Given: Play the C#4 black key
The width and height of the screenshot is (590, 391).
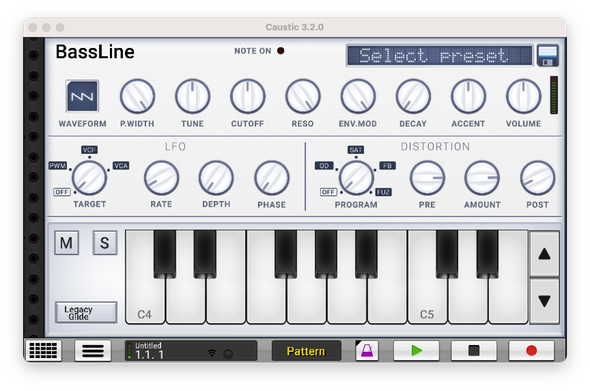Looking at the screenshot, I should point(165,254).
